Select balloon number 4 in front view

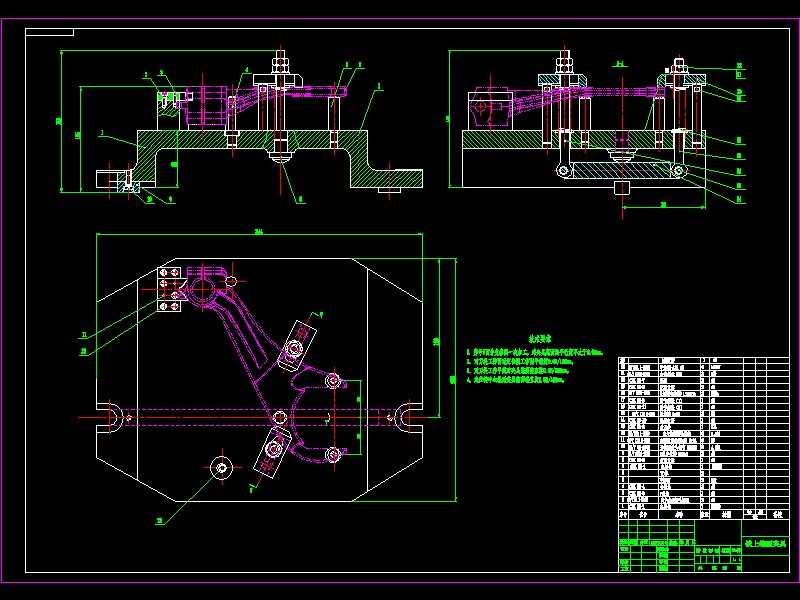247,70
